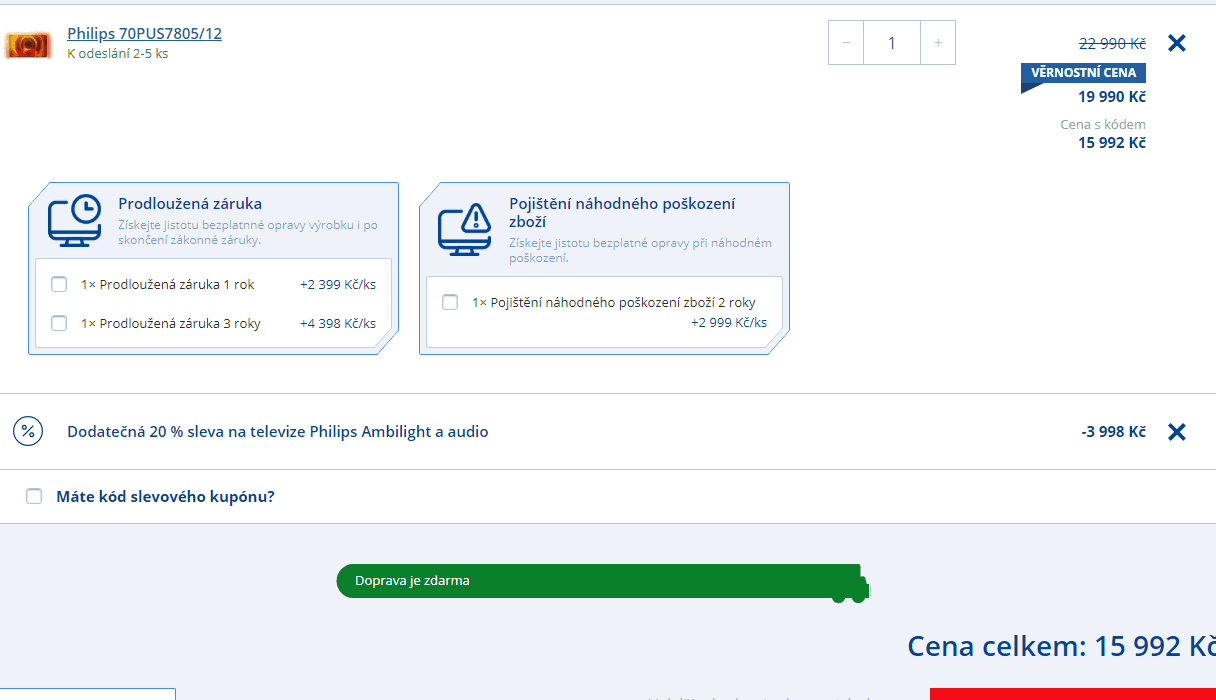1216x700 pixels.
Task: Click the +4 398 Kč/ks warranty price
Action: tap(338, 323)
